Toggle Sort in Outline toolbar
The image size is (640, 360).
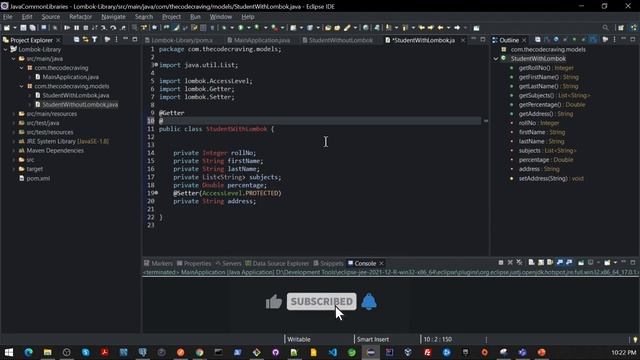pyautogui.click(x=547, y=40)
